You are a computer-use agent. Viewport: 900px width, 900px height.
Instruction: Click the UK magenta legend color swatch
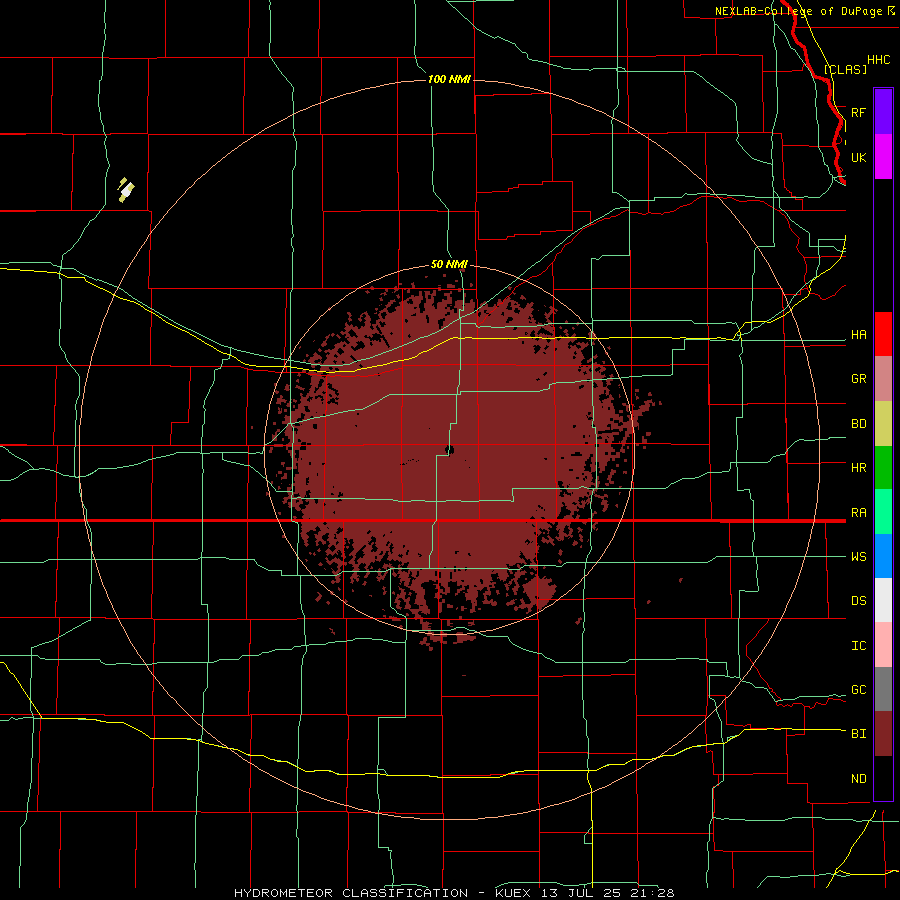tap(883, 157)
